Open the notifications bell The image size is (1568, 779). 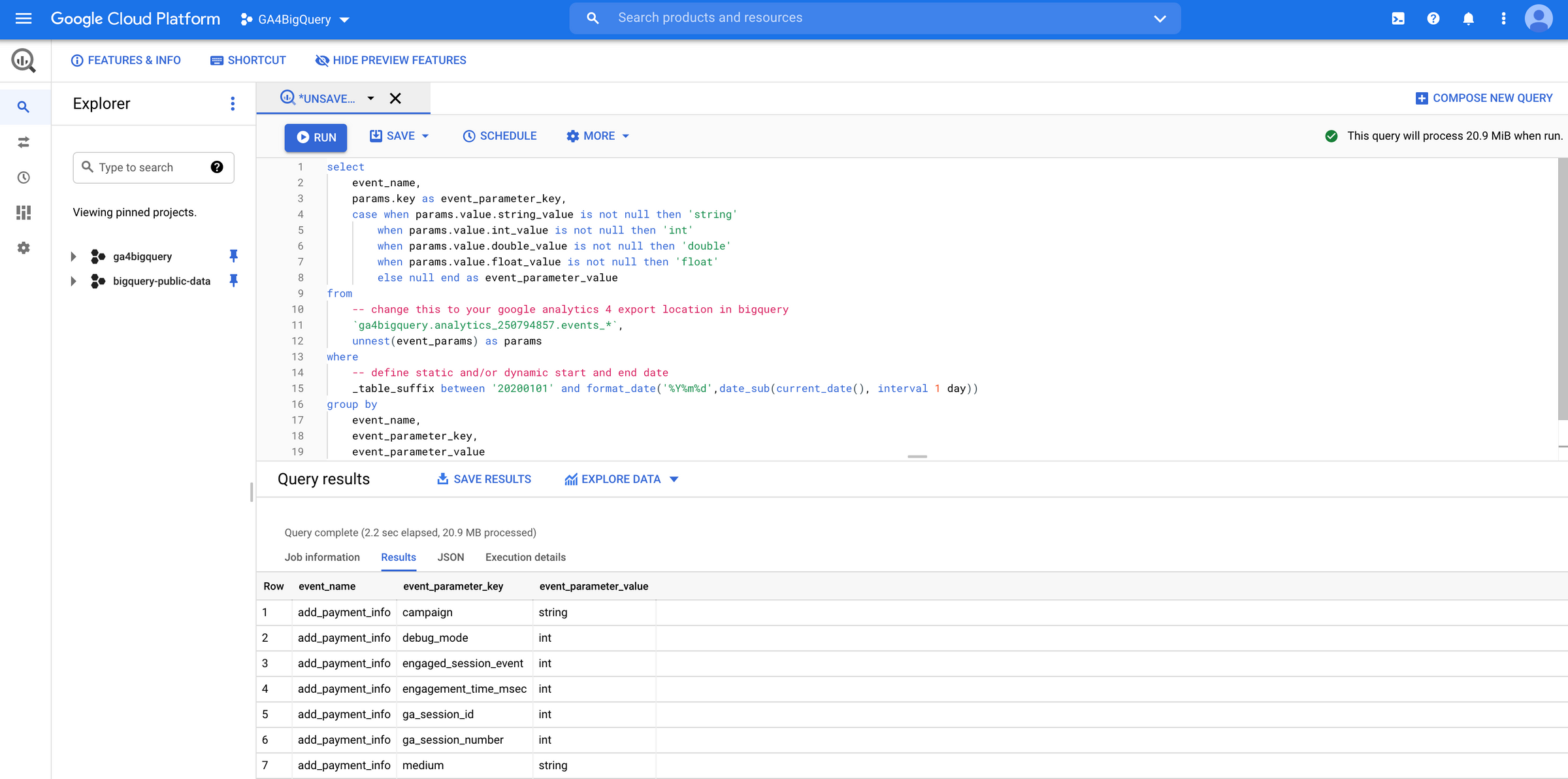tap(1468, 18)
